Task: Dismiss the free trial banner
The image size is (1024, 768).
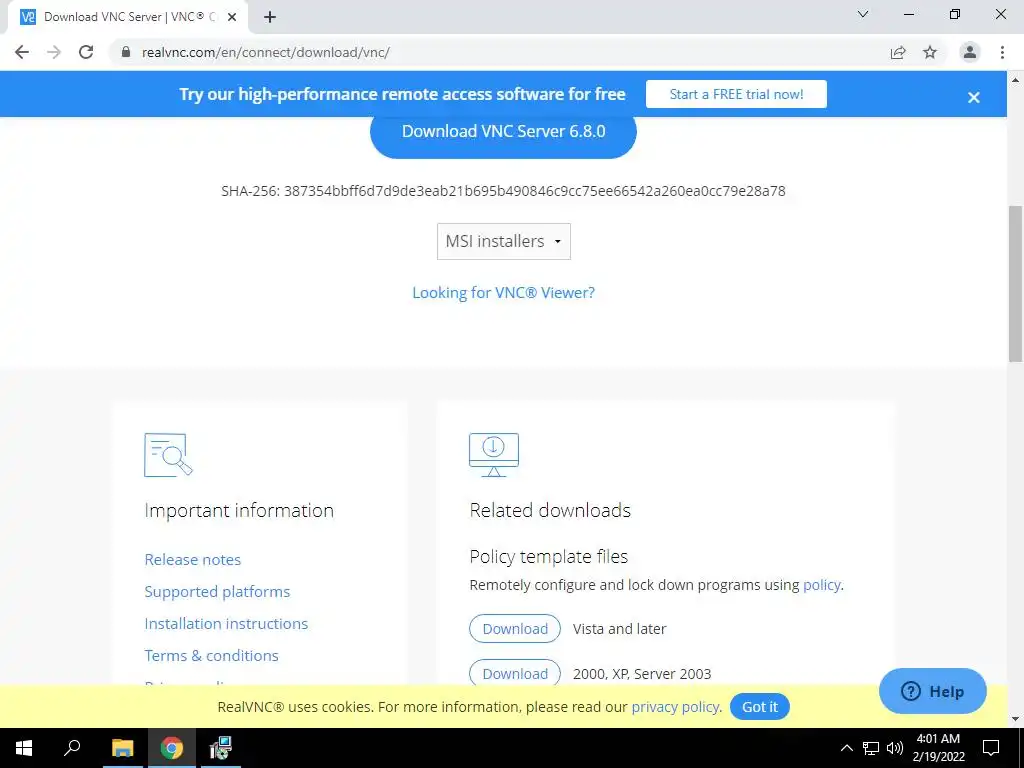Action: [974, 97]
